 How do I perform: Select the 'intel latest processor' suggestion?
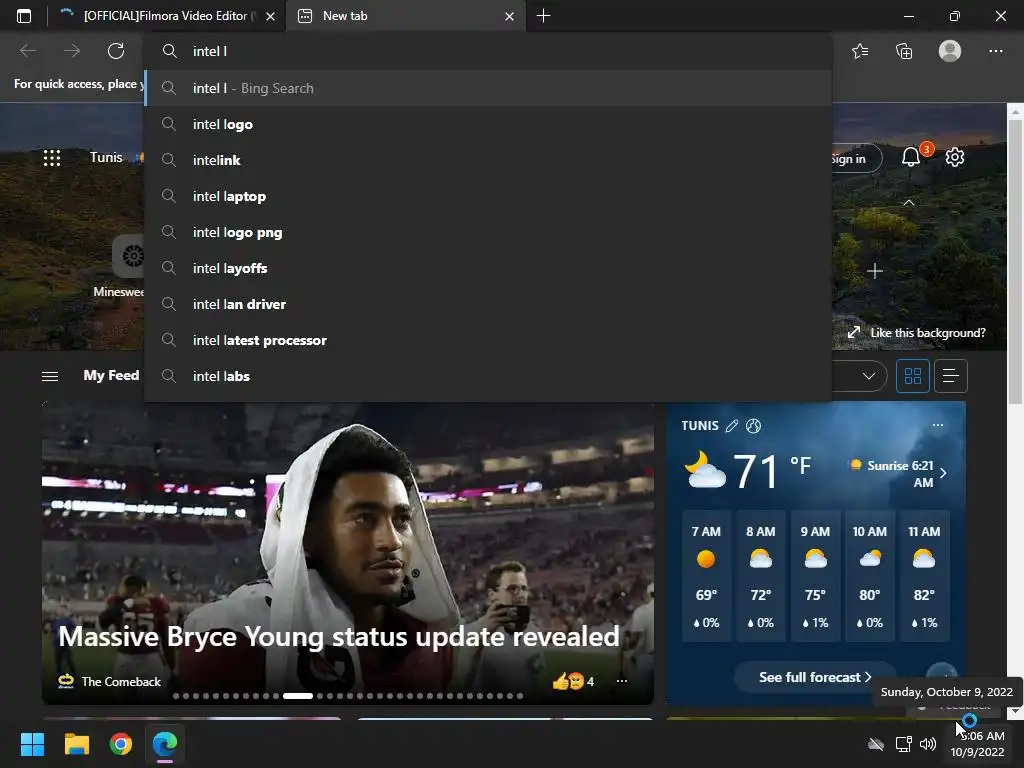point(488,340)
